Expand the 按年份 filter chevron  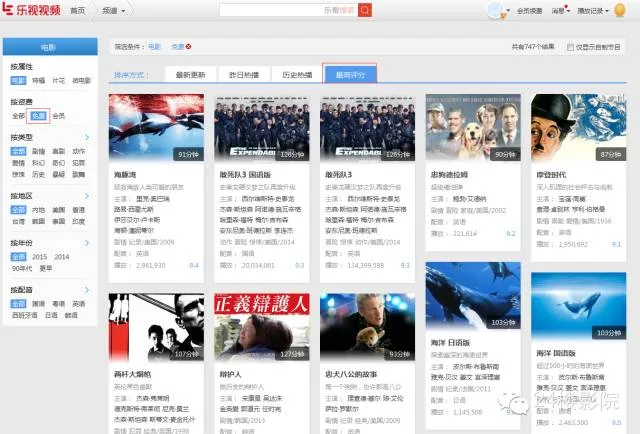(x=87, y=243)
